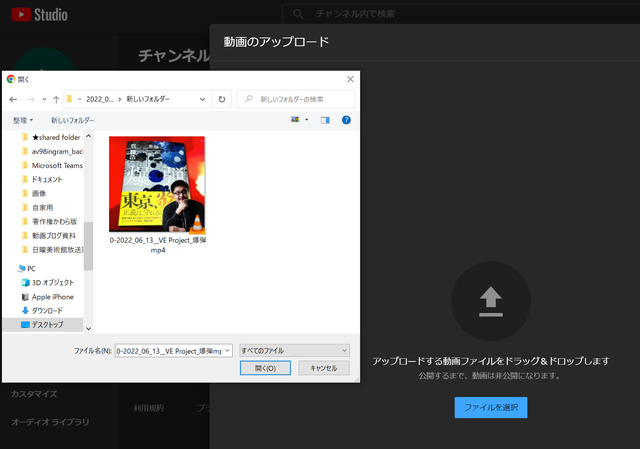Go up one folder level arrow
Screen dimensions: 640x449
(56, 99)
